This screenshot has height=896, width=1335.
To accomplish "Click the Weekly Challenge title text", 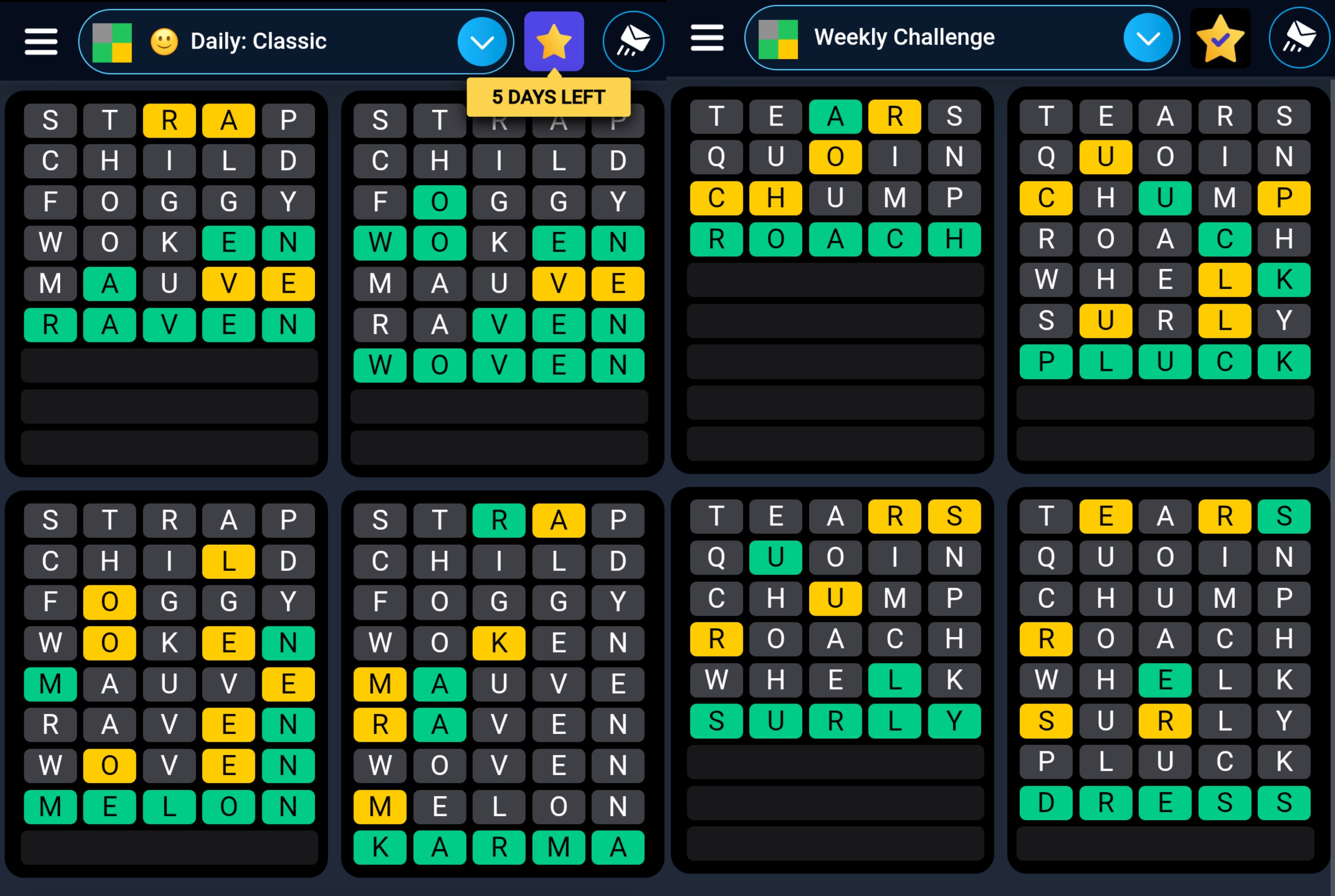I will (904, 38).
